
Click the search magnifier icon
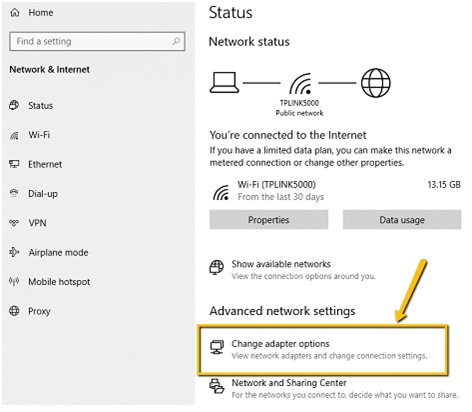tap(176, 41)
